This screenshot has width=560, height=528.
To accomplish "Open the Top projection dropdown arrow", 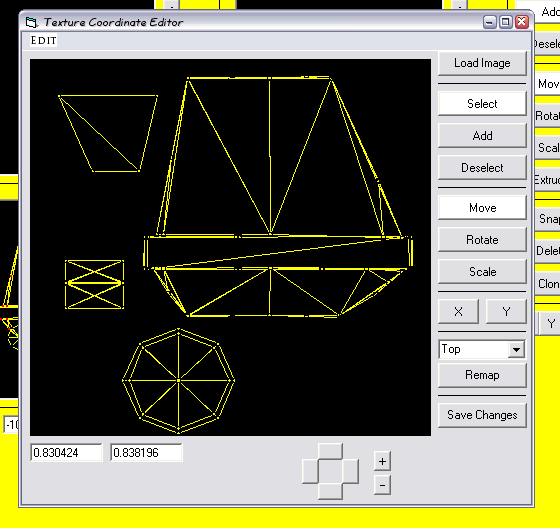I will pyautogui.click(x=516, y=349).
